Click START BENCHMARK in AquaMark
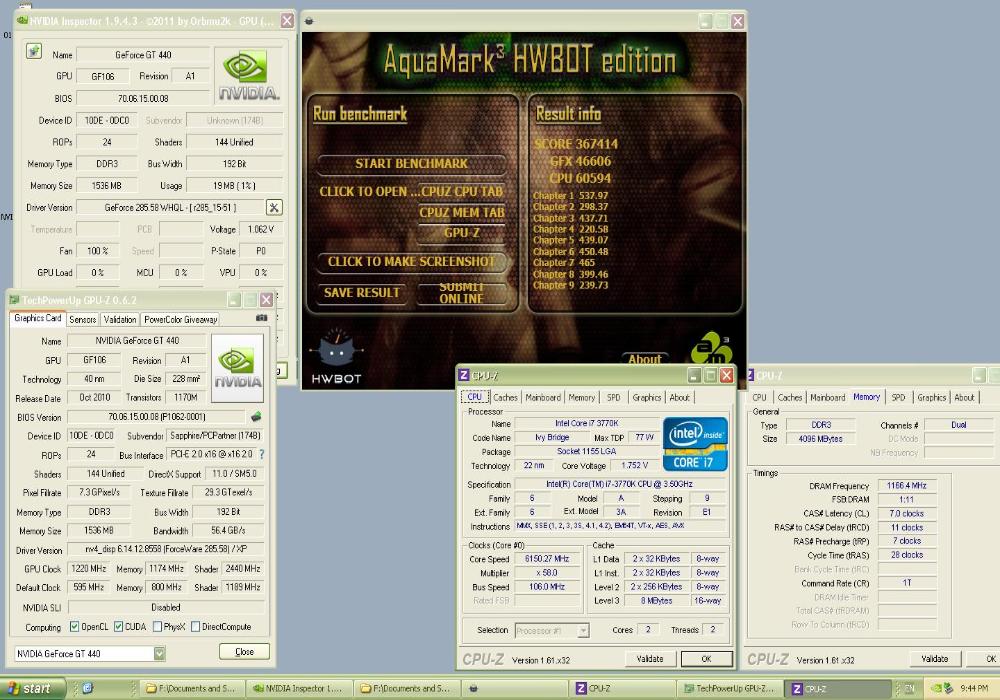Screen dimensions: 1000x700 point(411,164)
